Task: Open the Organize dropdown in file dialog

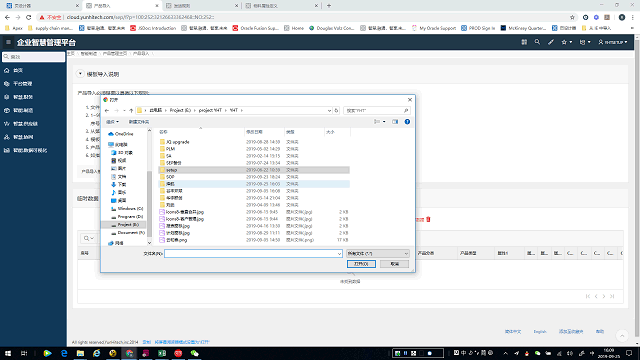Action: click(112, 122)
